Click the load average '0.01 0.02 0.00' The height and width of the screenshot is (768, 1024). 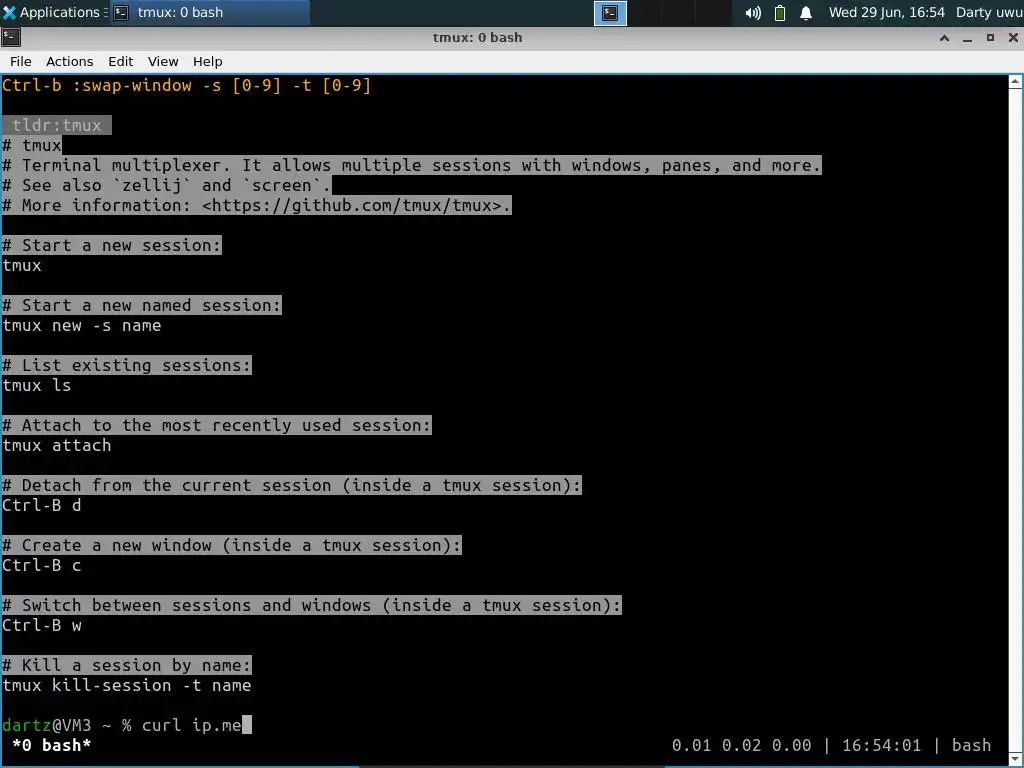pos(741,745)
